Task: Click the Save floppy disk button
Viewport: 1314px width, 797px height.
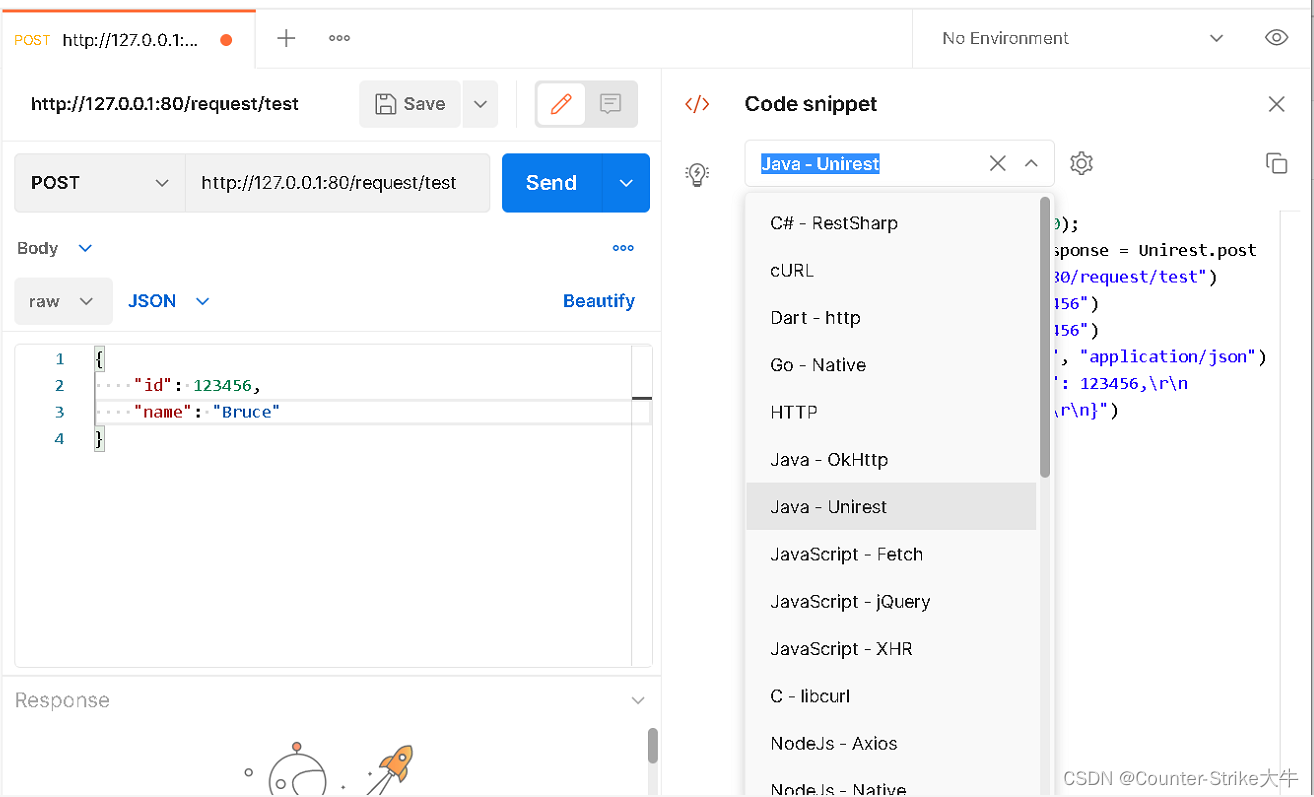Action: pyautogui.click(x=410, y=104)
